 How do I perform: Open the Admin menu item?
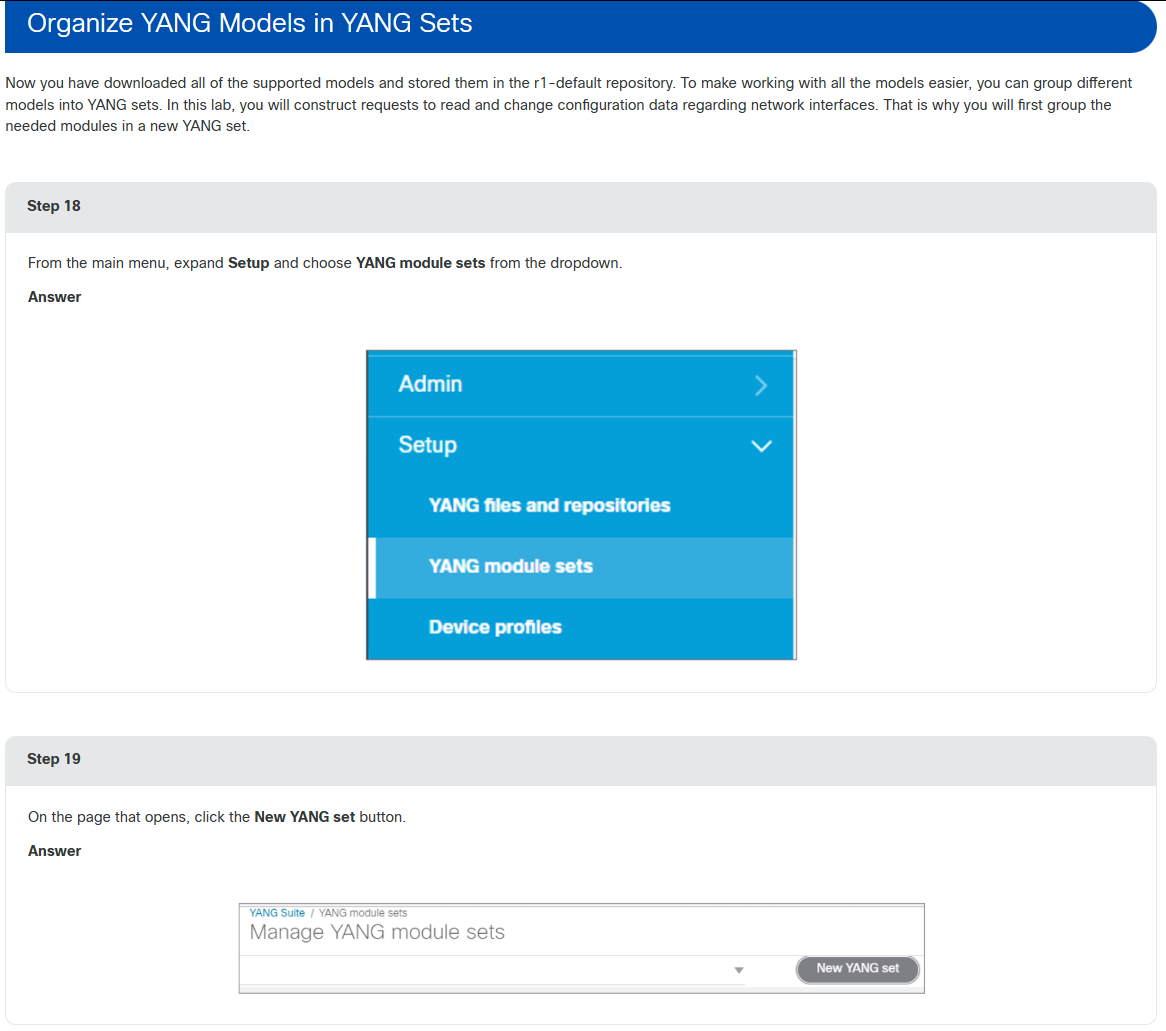[581, 385]
